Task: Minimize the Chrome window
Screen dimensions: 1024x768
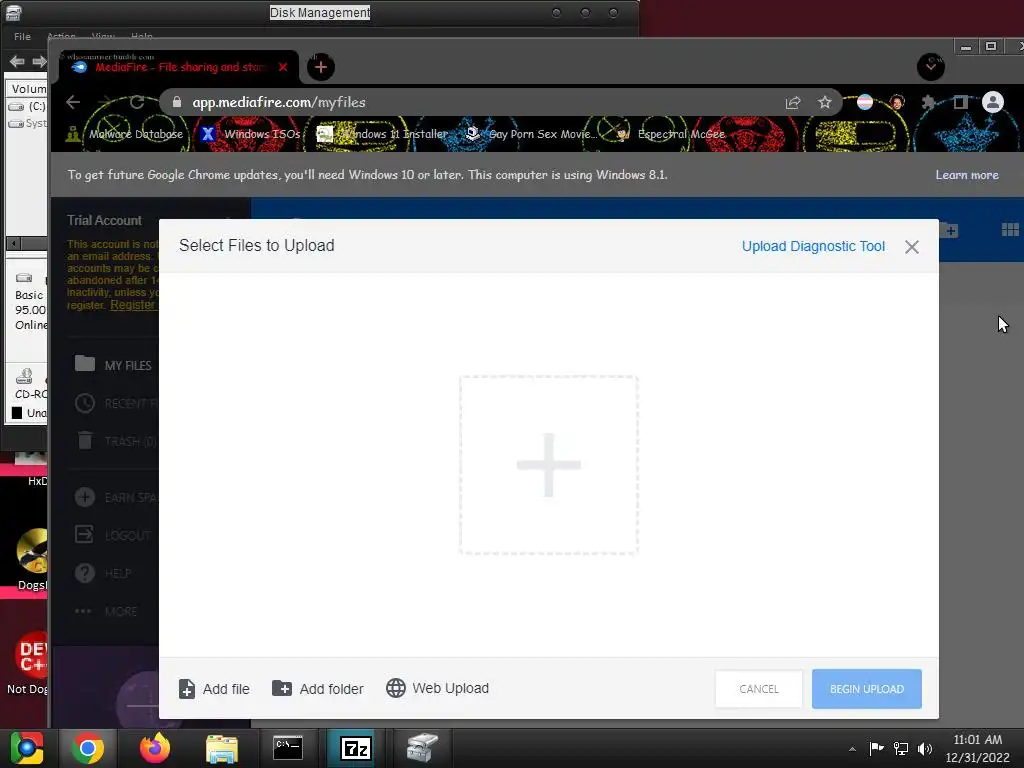Action: [966, 46]
